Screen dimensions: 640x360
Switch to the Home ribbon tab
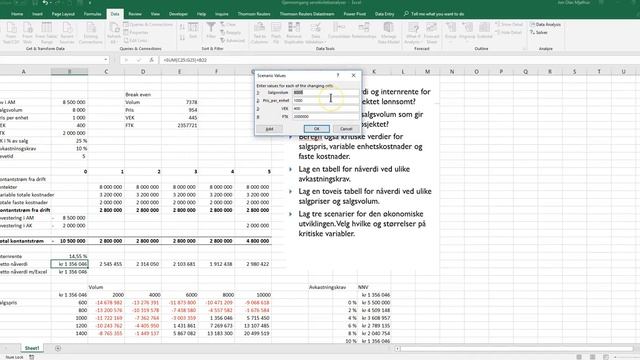coord(17,14)
